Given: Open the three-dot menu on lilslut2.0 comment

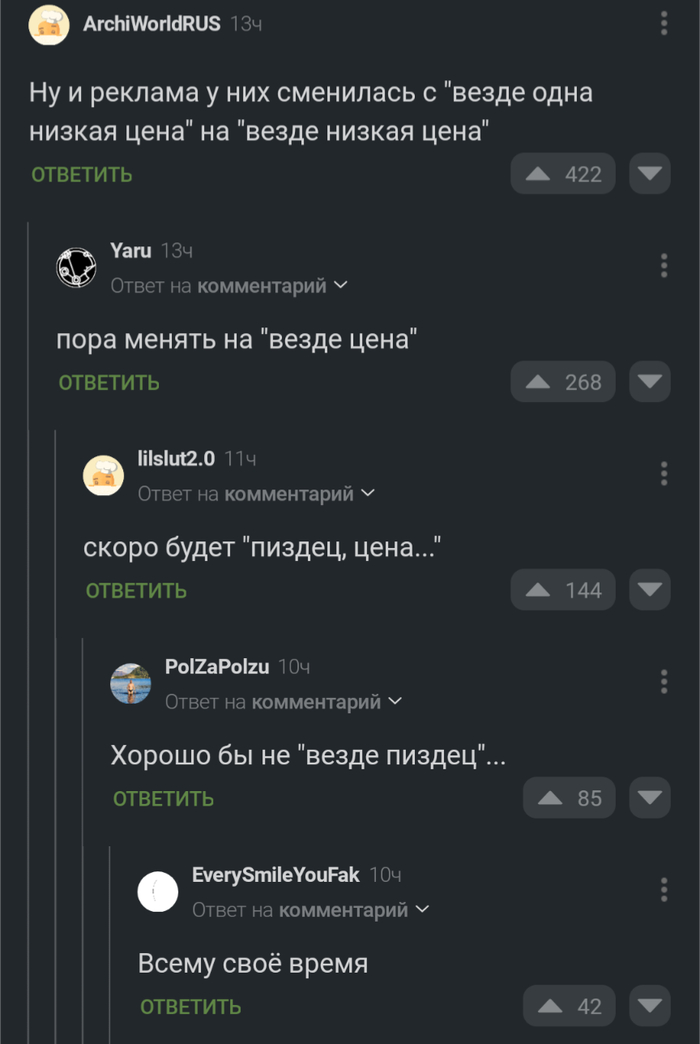Looking at the screenshot, I should tap(664, 473).
